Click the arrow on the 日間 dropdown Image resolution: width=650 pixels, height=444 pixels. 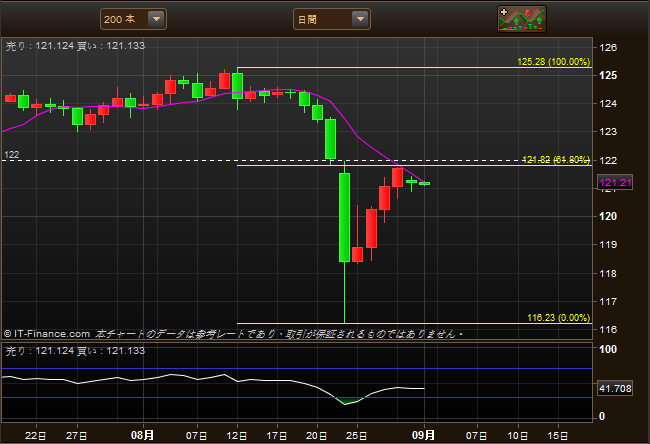pyautogui.click(x=360, y=19)
